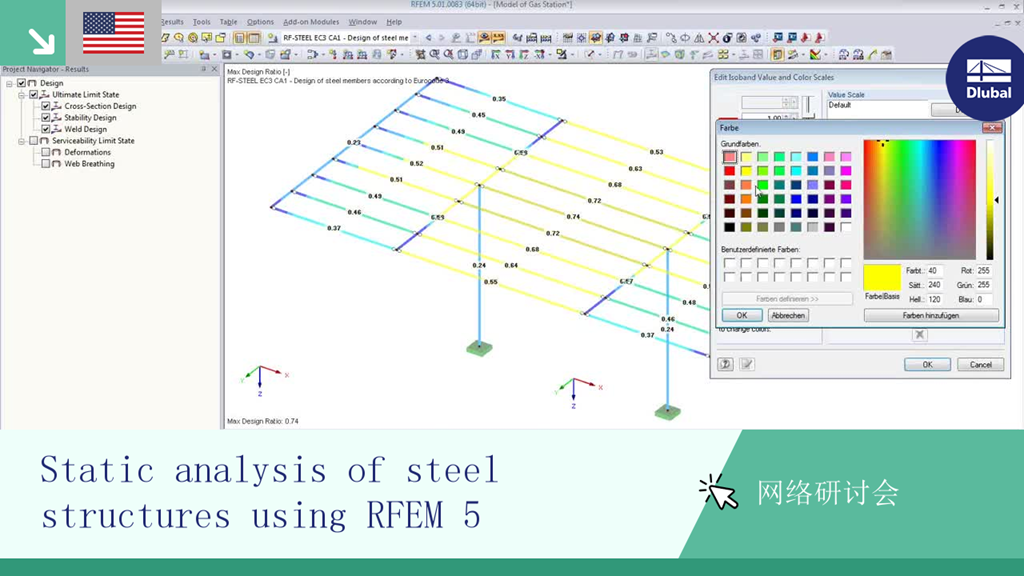Click the highlighted display panel icon in second toolbar
The image size is (1024, 576).
point(777,55)
